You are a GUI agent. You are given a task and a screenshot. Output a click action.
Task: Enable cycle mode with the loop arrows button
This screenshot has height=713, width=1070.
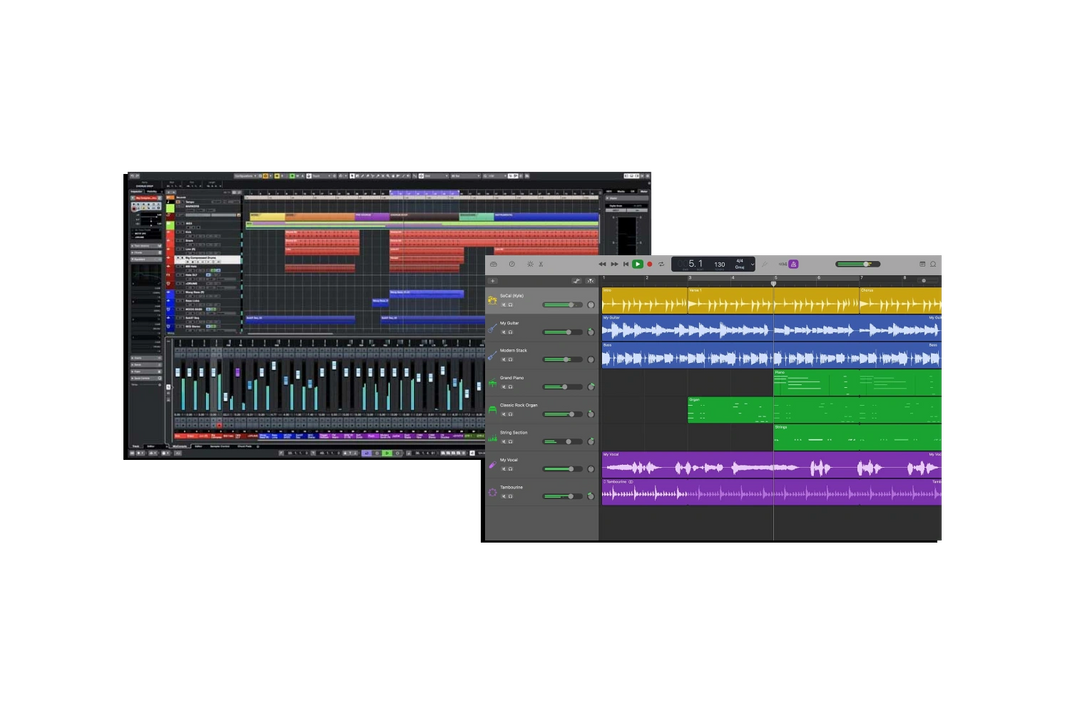[662, 264]
